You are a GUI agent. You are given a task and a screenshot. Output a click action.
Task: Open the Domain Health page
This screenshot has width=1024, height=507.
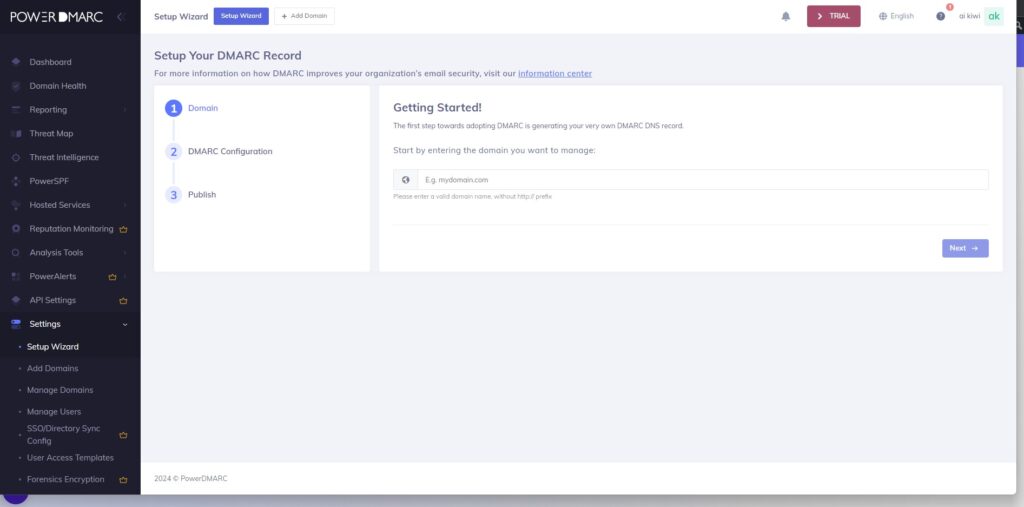(57, 86)
